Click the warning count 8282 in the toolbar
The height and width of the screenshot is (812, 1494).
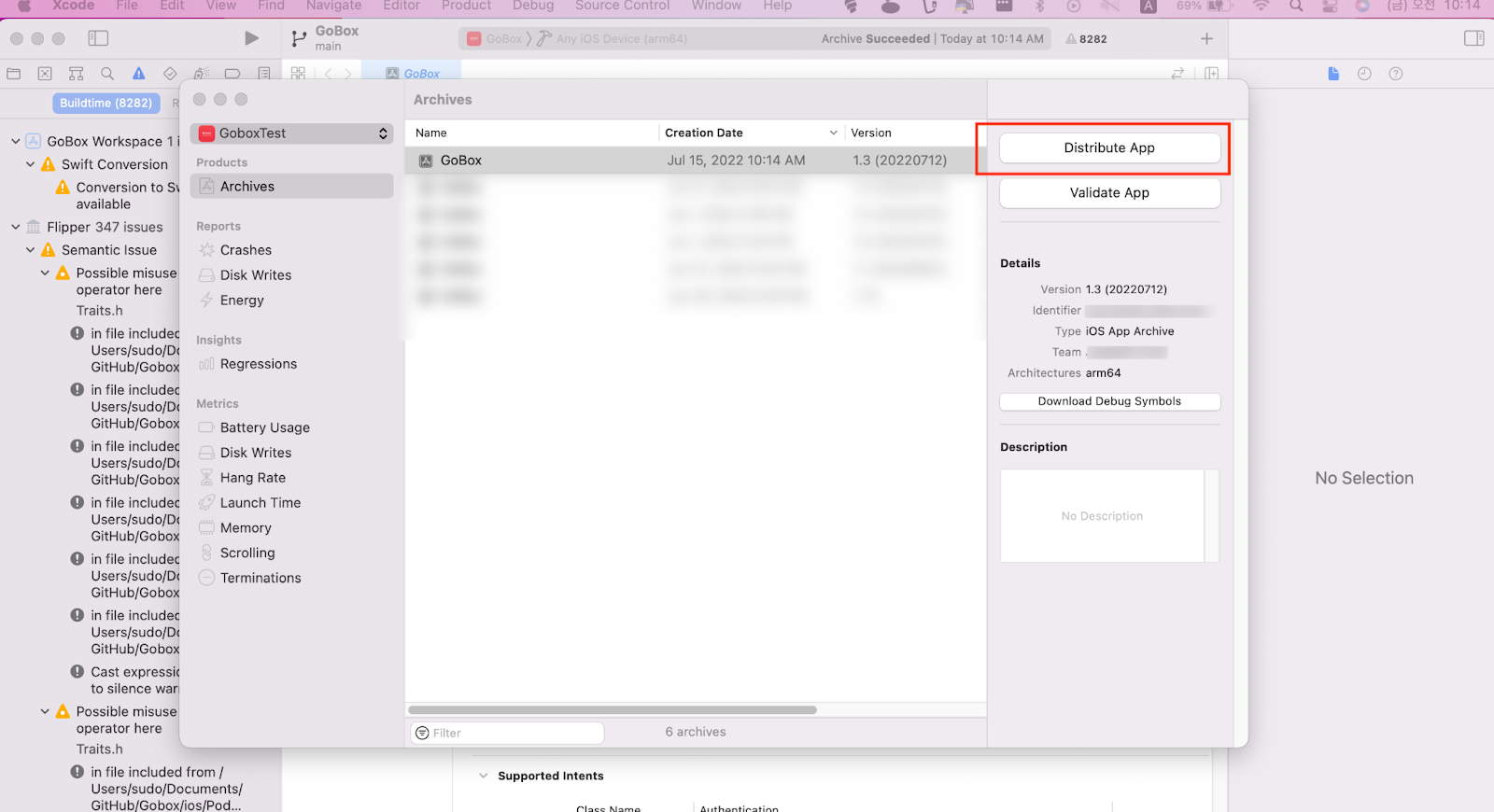tap(1087, 39)
